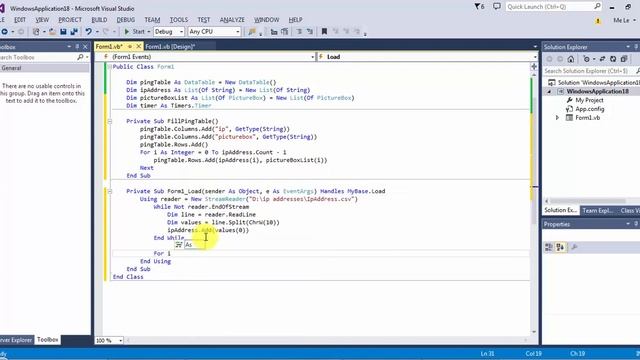Click the Solution Explorer Sync with Active Document icon

tap(602, 59)
